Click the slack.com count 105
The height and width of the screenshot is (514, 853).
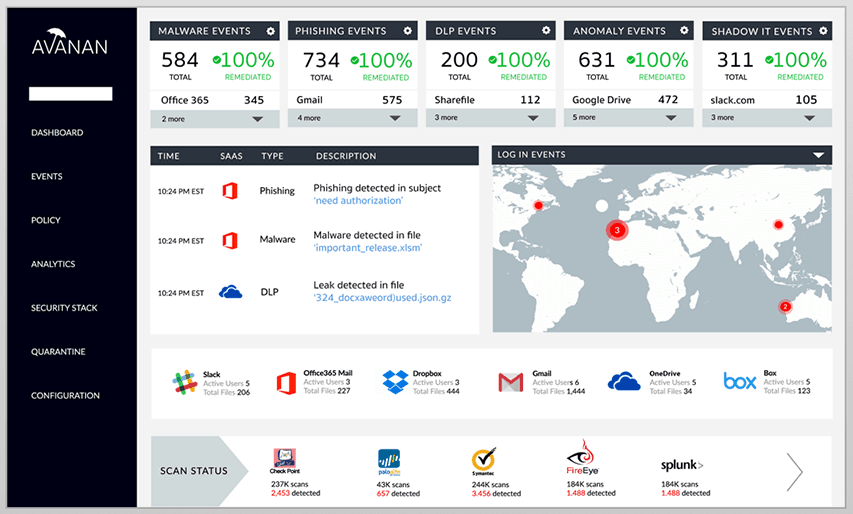pyautogui.click(x=806, y=100)
